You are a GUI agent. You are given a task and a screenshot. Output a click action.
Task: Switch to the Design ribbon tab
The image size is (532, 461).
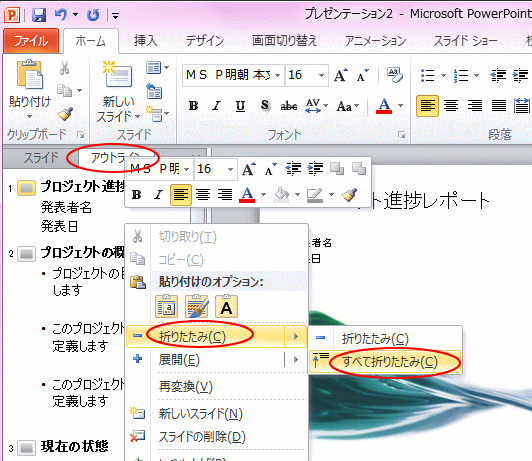click(x=205, y=41)
